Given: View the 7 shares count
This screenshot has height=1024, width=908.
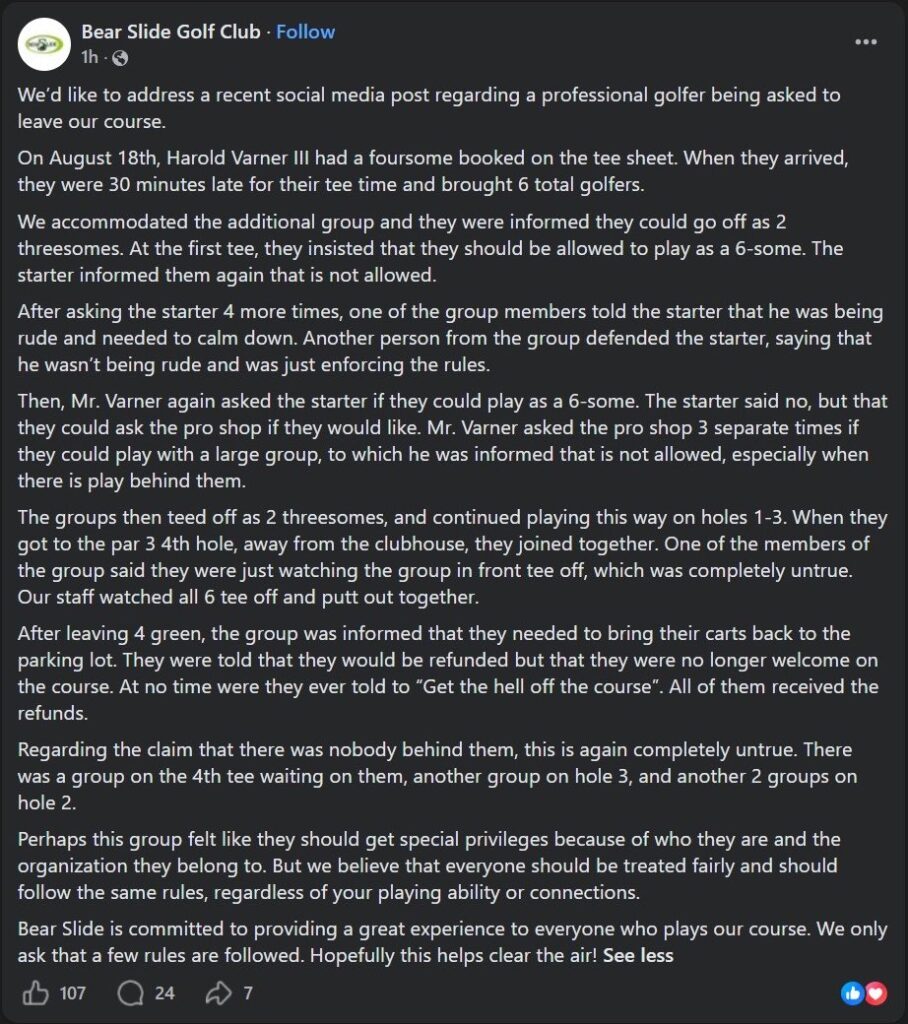Looking at the screenshot, I should 248,993.
